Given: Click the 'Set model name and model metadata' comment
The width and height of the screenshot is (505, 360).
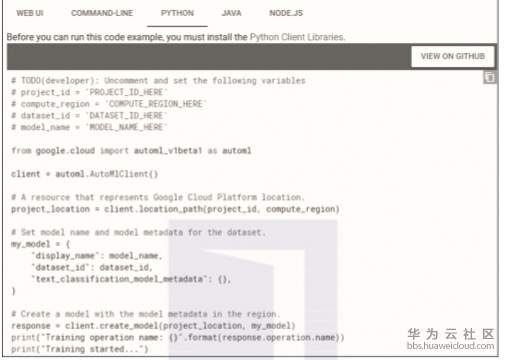Looking at the screenshot, I should pos(138,232).
